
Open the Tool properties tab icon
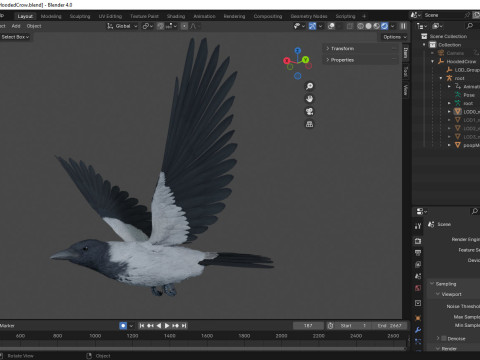(x=418, y=226)
